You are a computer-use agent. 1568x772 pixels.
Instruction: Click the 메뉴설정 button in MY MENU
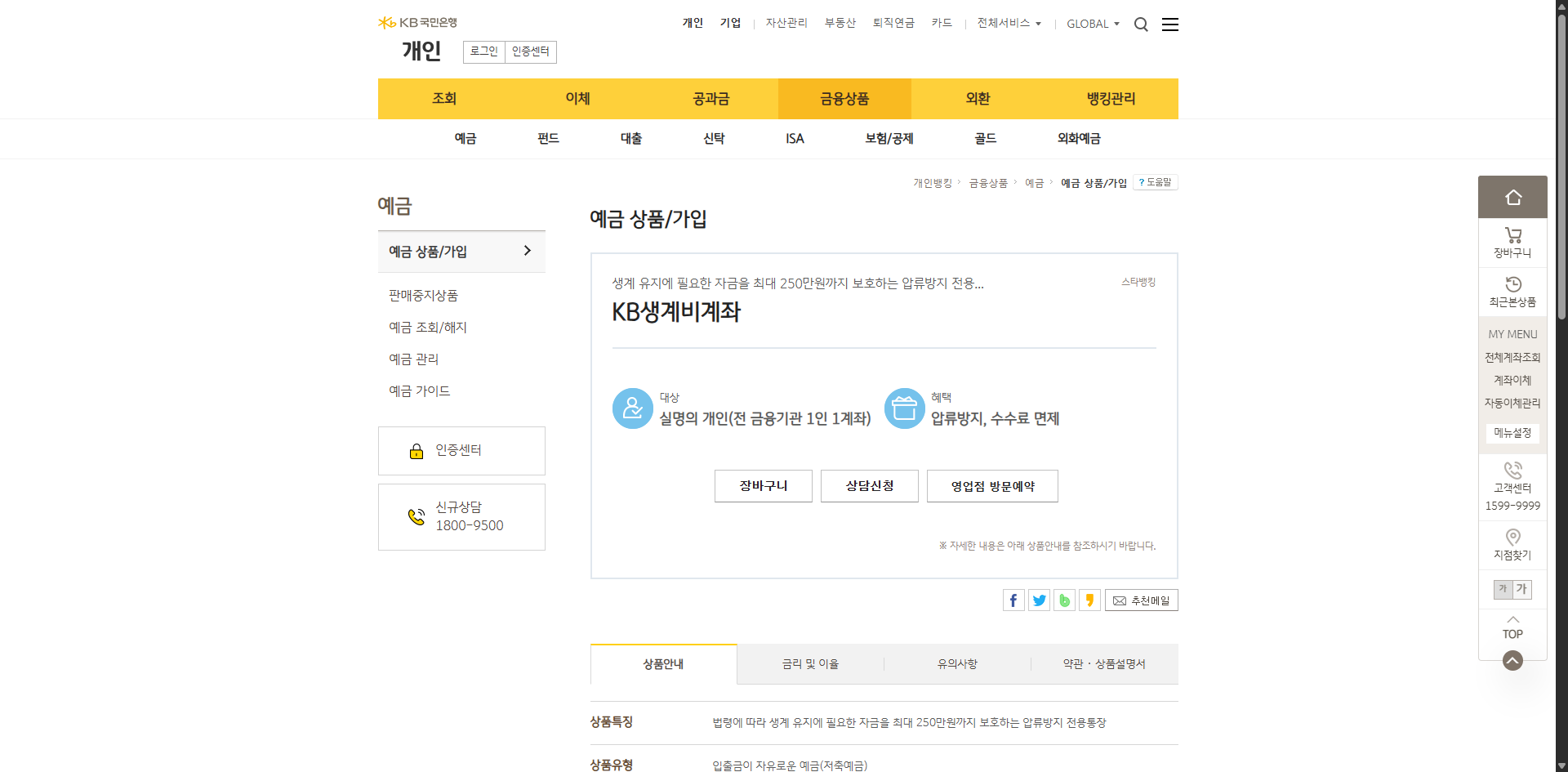1512,433
